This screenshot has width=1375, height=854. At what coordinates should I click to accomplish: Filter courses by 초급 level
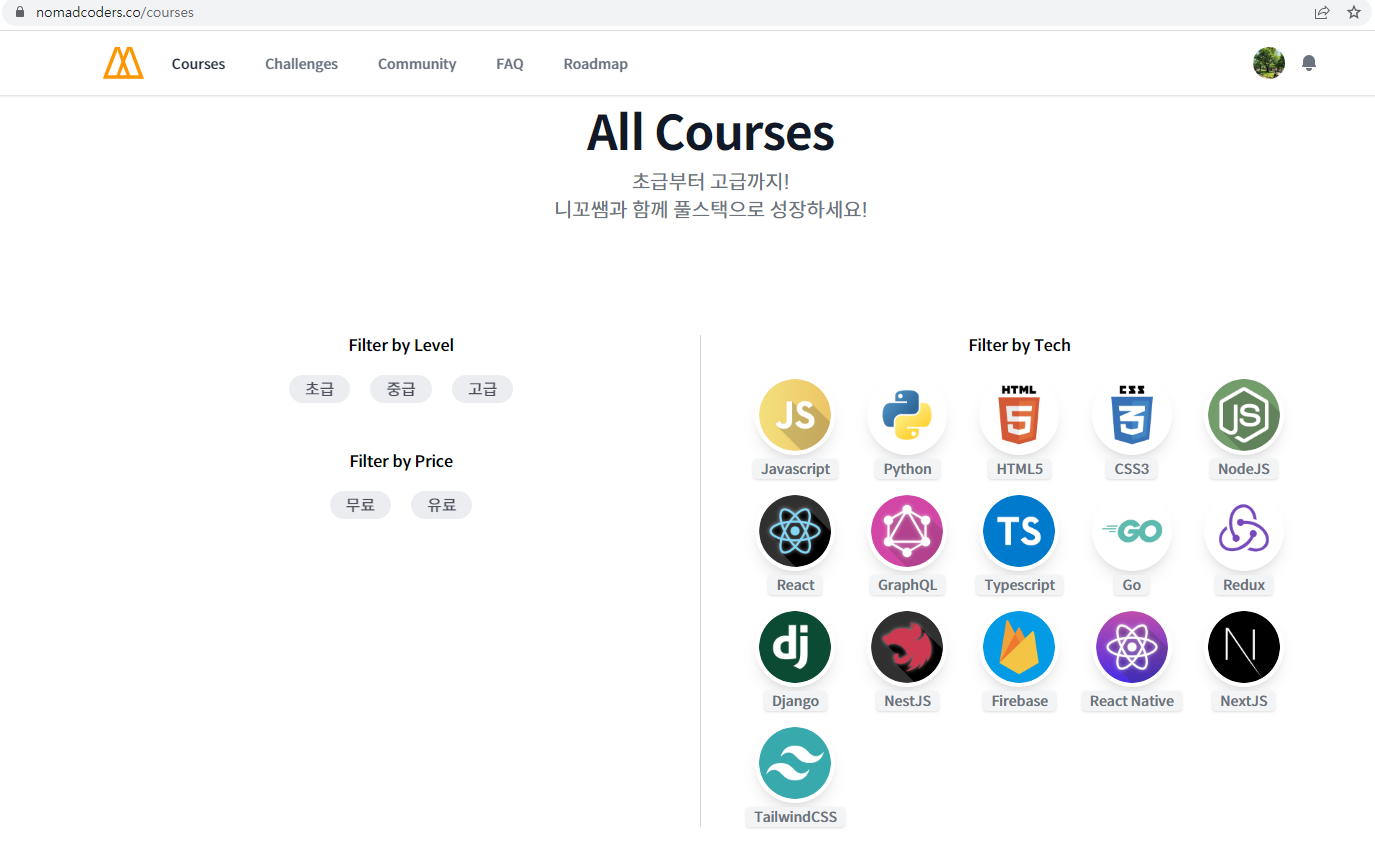pyautogui.click(x=319, y=389)
